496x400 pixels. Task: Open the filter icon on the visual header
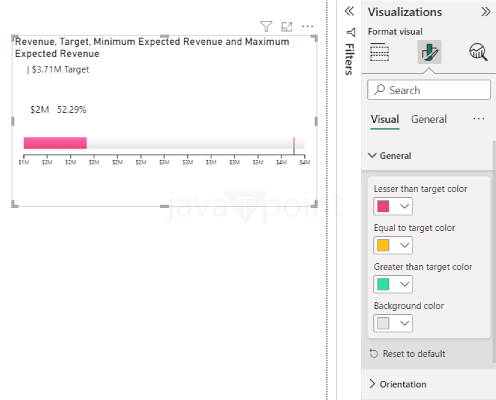click(x=266, y=26)
